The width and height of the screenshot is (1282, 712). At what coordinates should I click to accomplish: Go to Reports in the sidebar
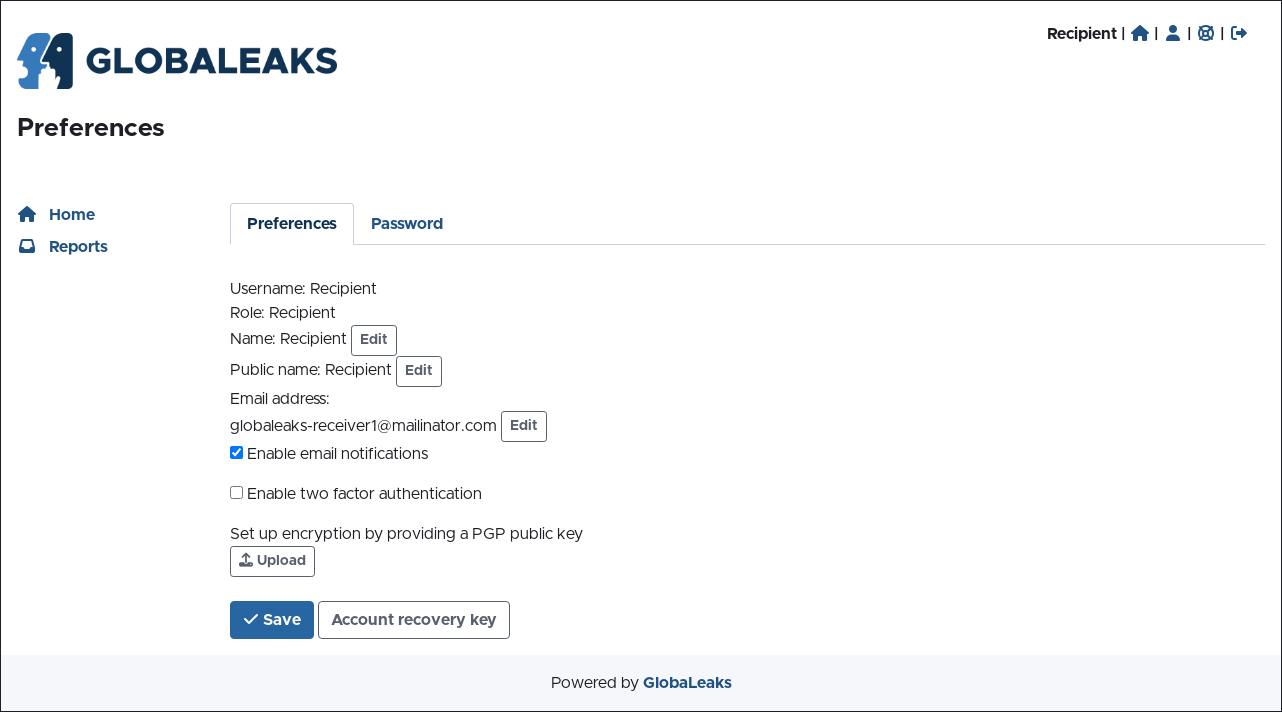tap(78, 247)
